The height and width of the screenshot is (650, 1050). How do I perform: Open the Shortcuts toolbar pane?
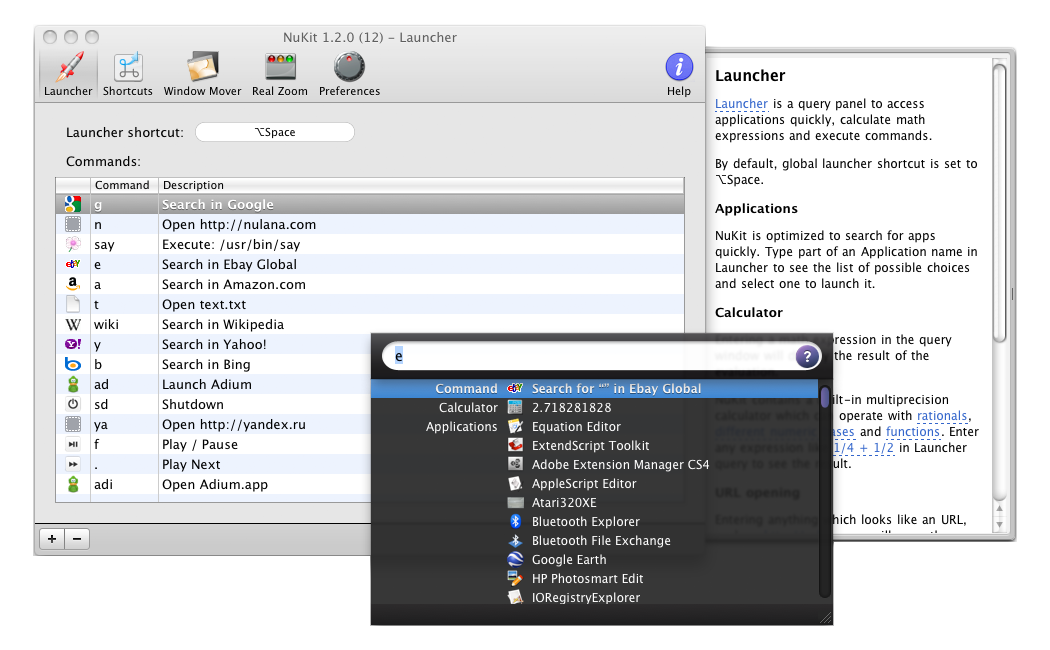coord(127,74)
